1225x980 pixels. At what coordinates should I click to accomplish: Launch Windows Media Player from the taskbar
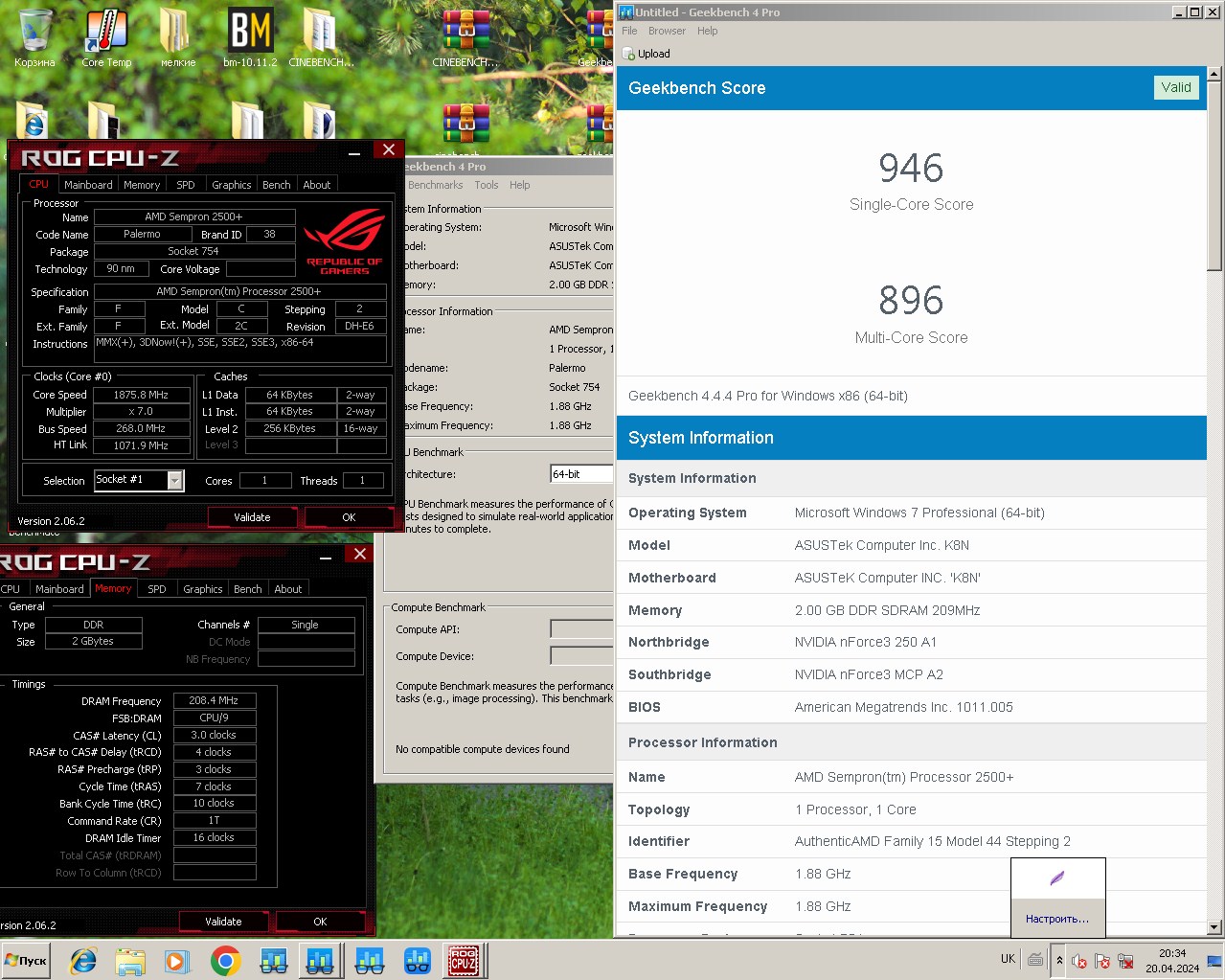tap(177, 960)
